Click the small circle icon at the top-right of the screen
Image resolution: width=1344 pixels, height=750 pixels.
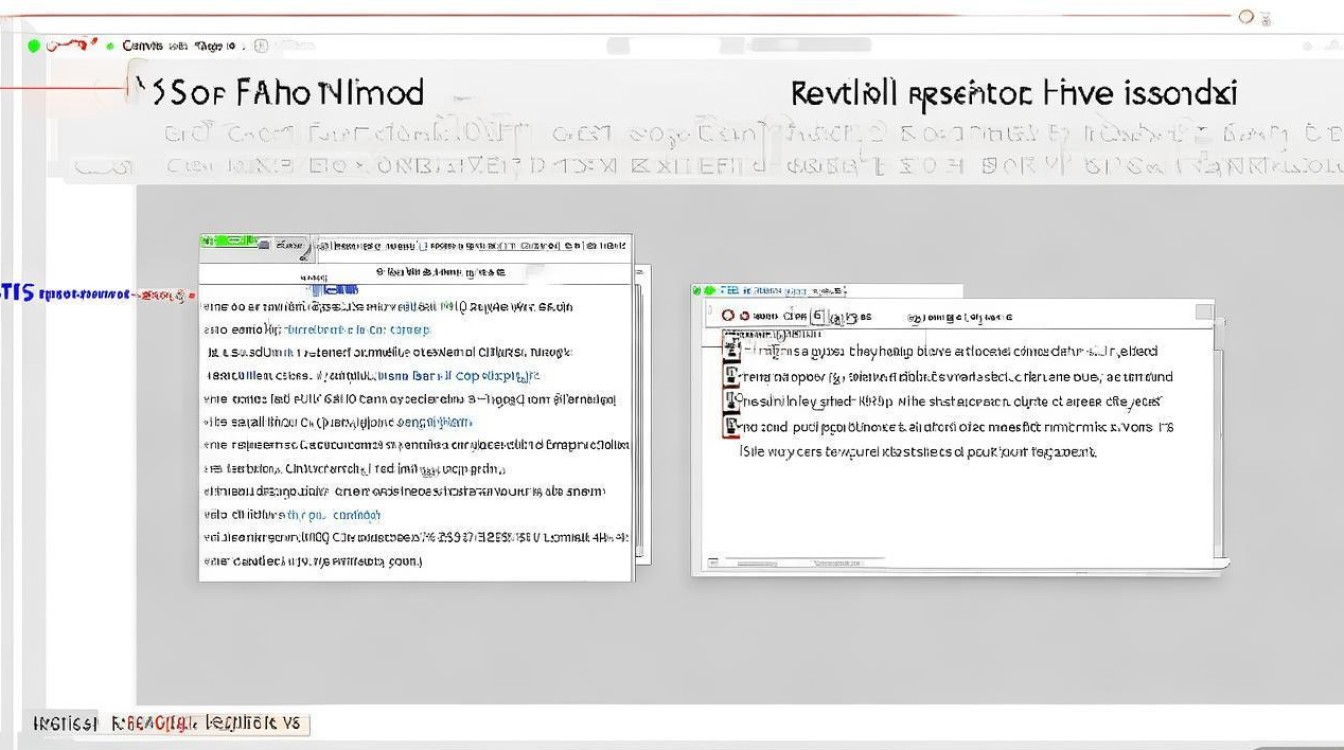pos(1246,17)
